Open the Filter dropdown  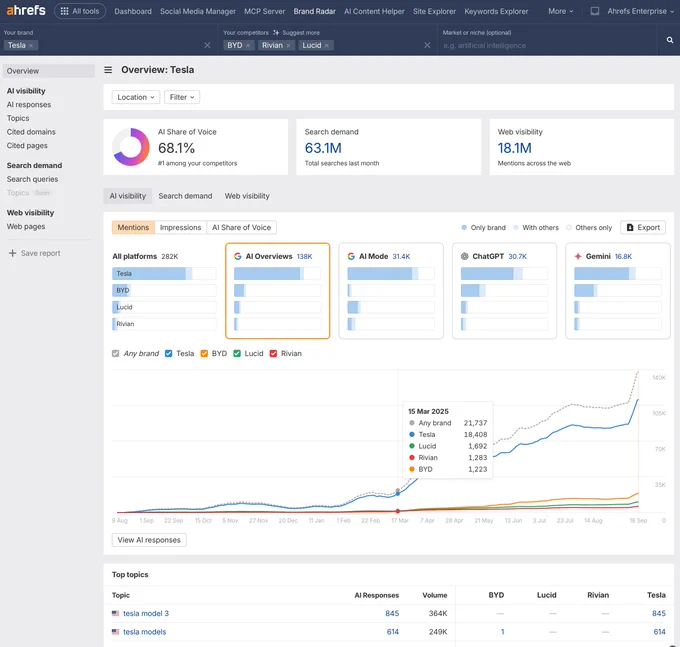click(182, 97)
